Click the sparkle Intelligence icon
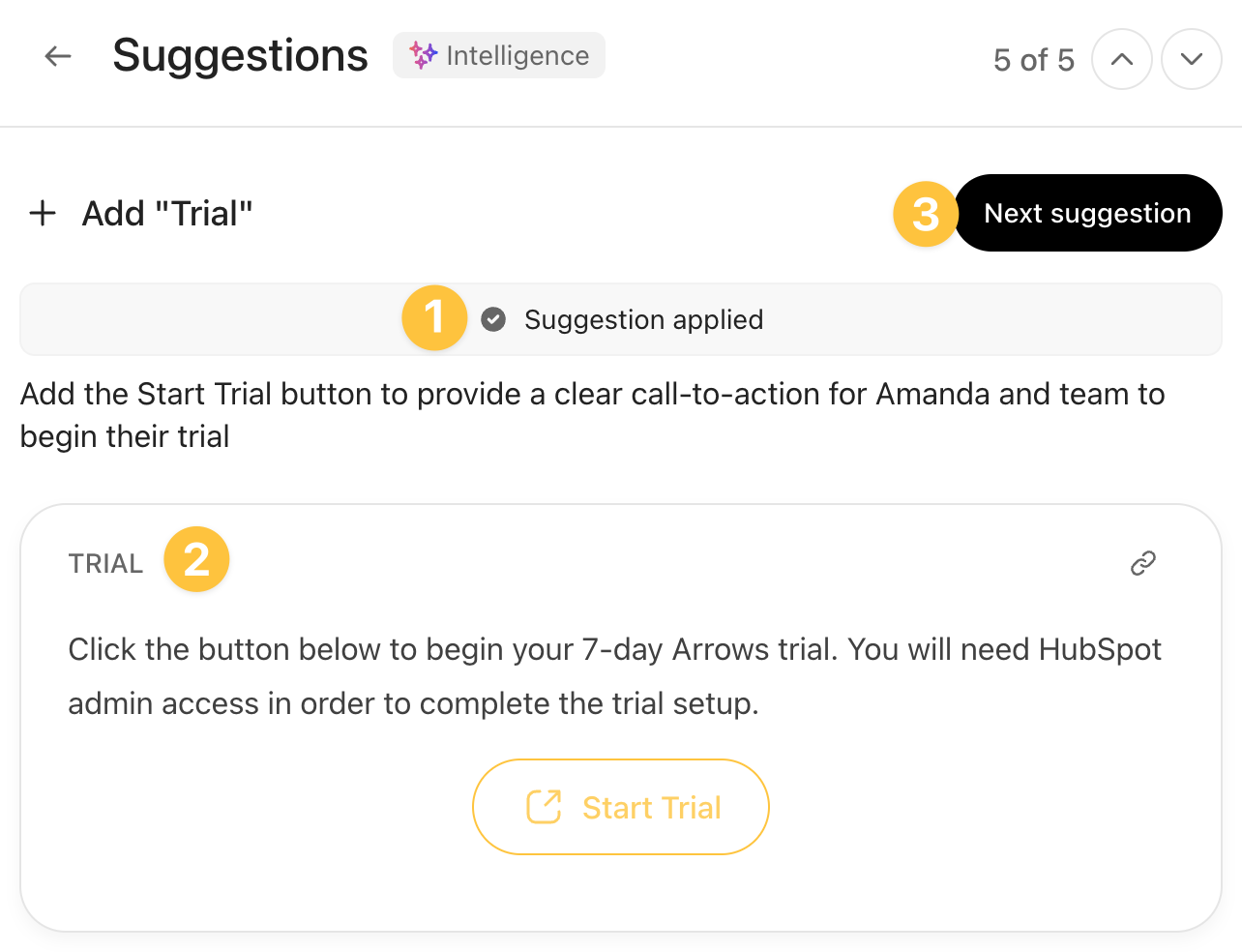This screenshot has width=1242, height=952. 423,55
